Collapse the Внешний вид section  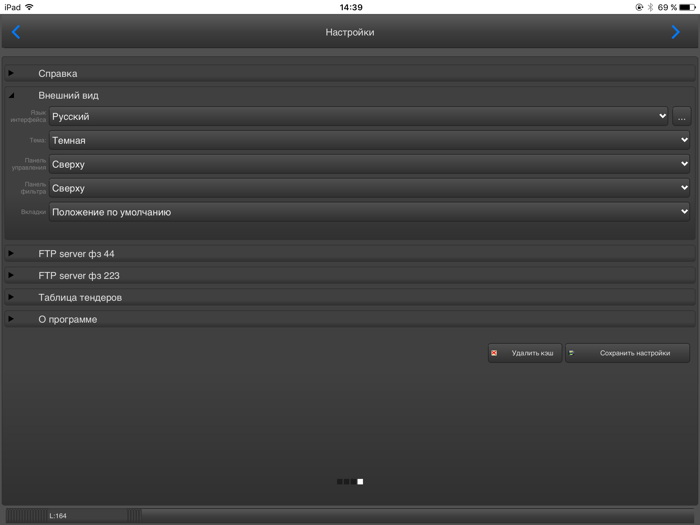click(350, 95)
